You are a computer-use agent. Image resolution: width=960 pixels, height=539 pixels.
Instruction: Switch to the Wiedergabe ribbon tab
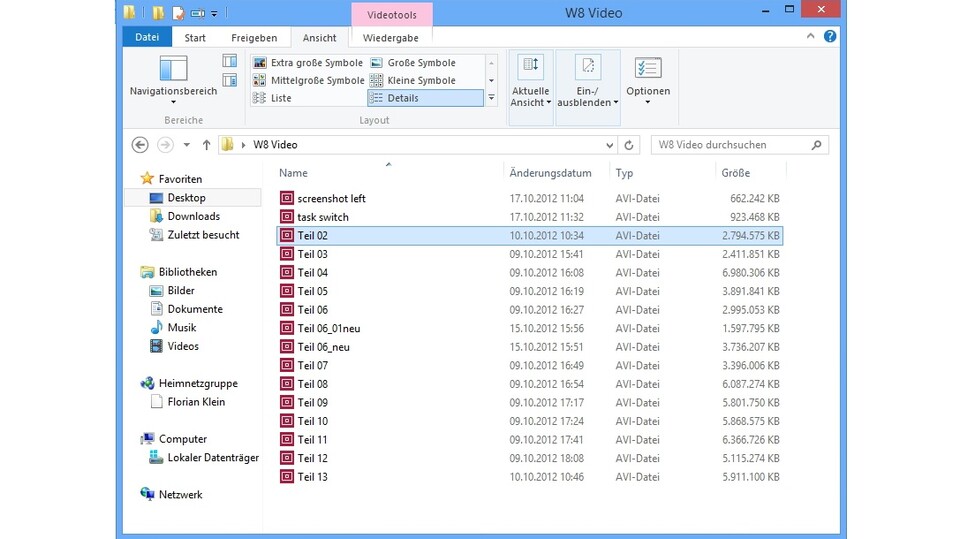[x=391, y=38]
